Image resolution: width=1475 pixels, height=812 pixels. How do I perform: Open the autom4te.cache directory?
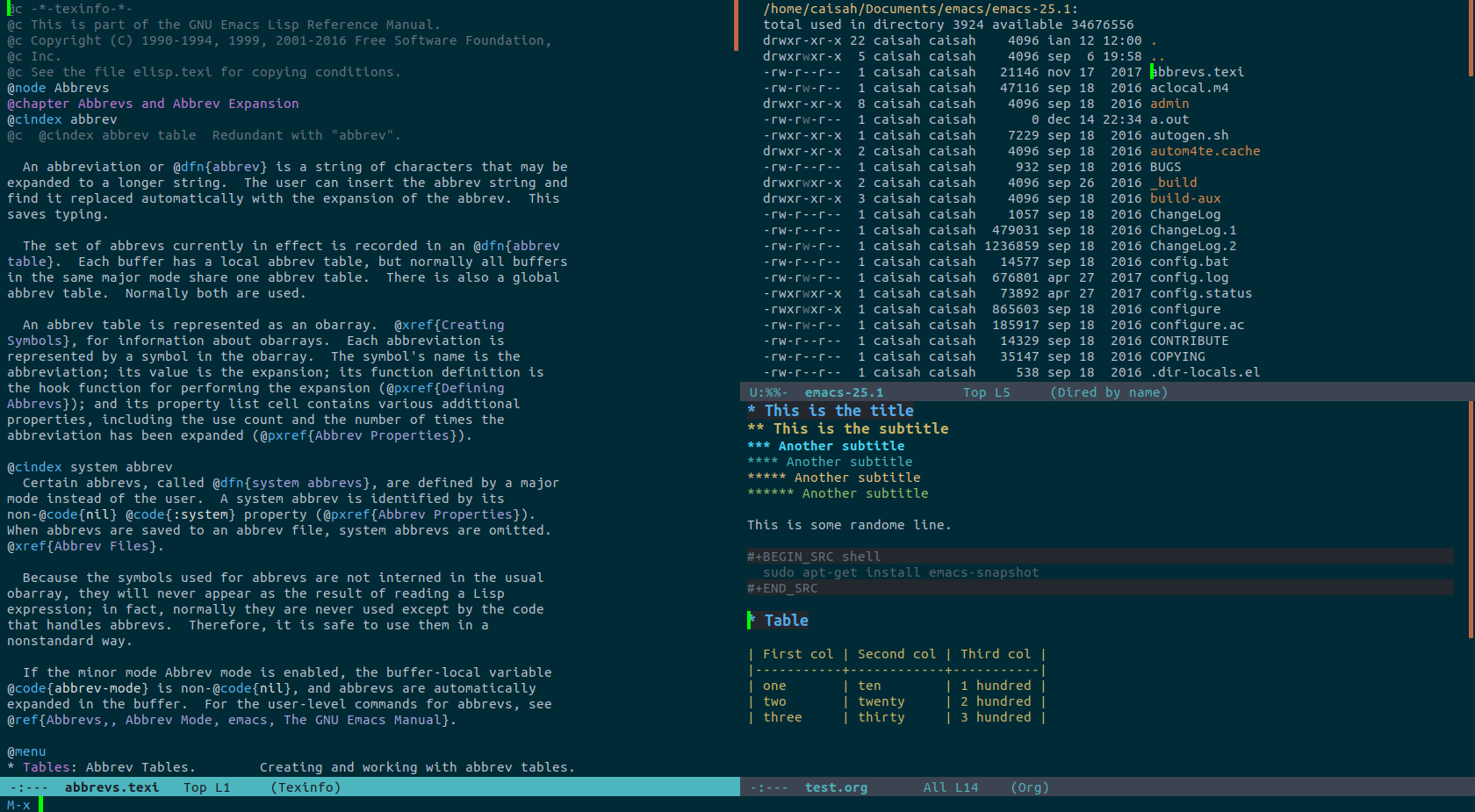click(x=1205, y=151)
